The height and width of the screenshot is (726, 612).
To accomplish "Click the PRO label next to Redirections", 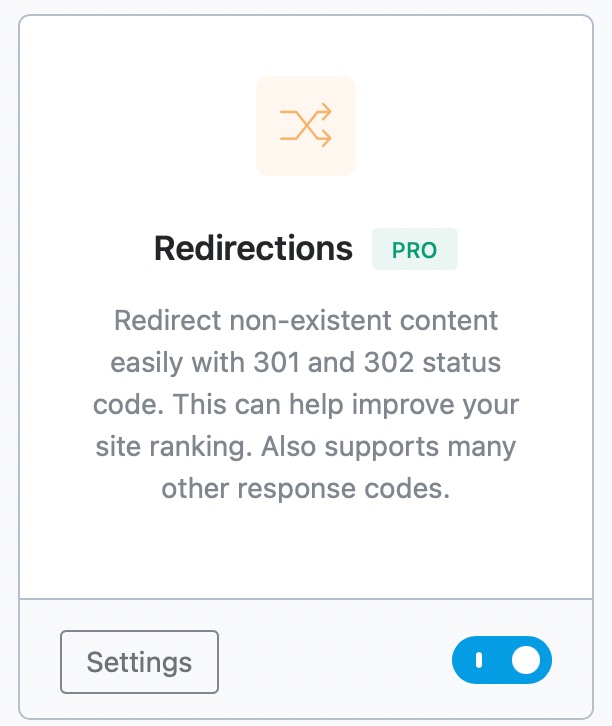I will [x=415, y=250].
